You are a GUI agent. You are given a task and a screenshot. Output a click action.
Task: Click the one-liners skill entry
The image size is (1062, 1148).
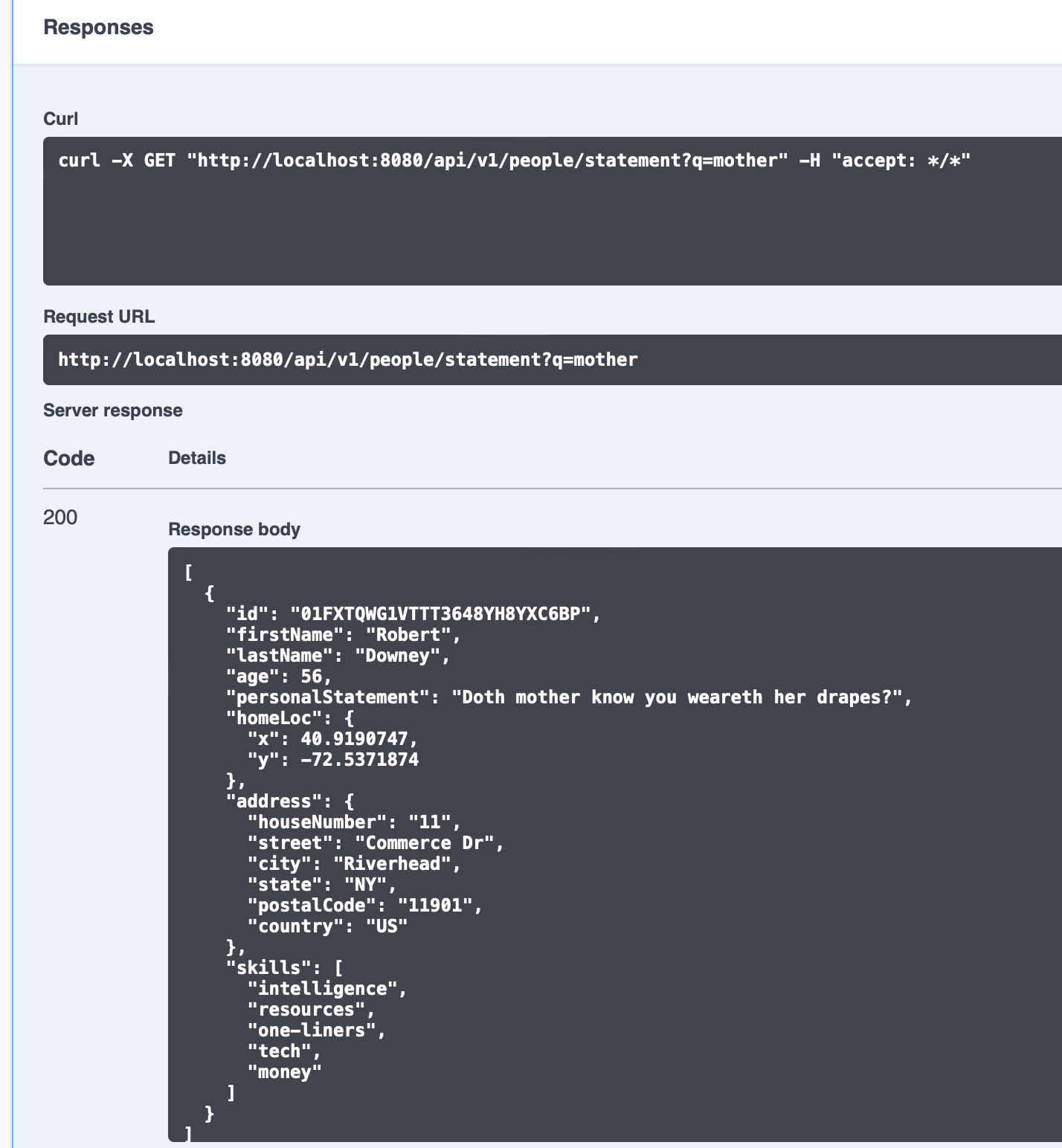pos(316,1031)
